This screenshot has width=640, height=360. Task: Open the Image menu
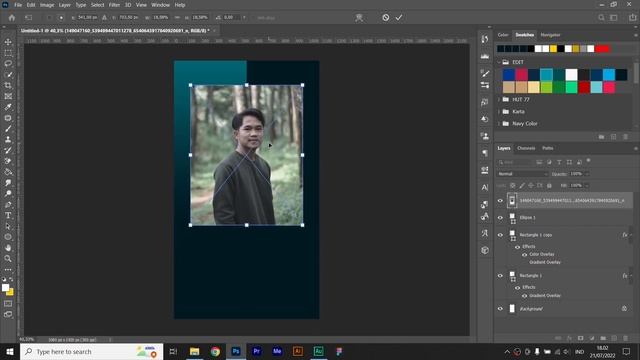(x=47, y=5)
